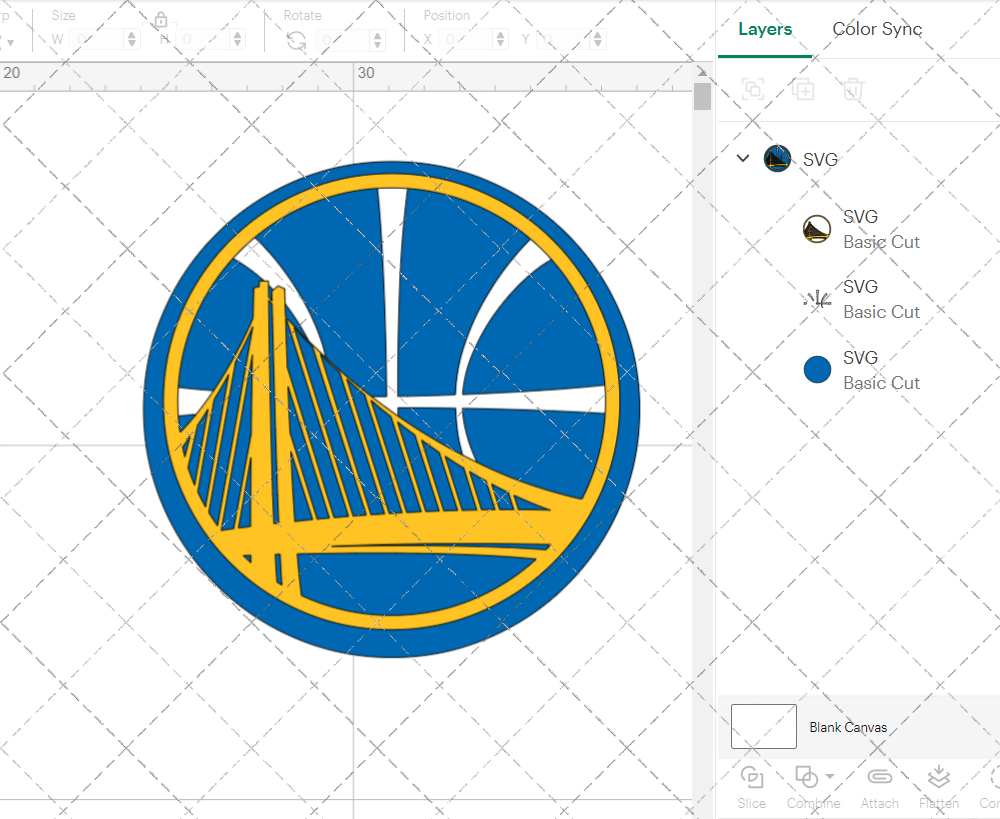This screenshot has height=819, width=1000.
Task: Open the Color Sync tab
Action: coord(877,29)
